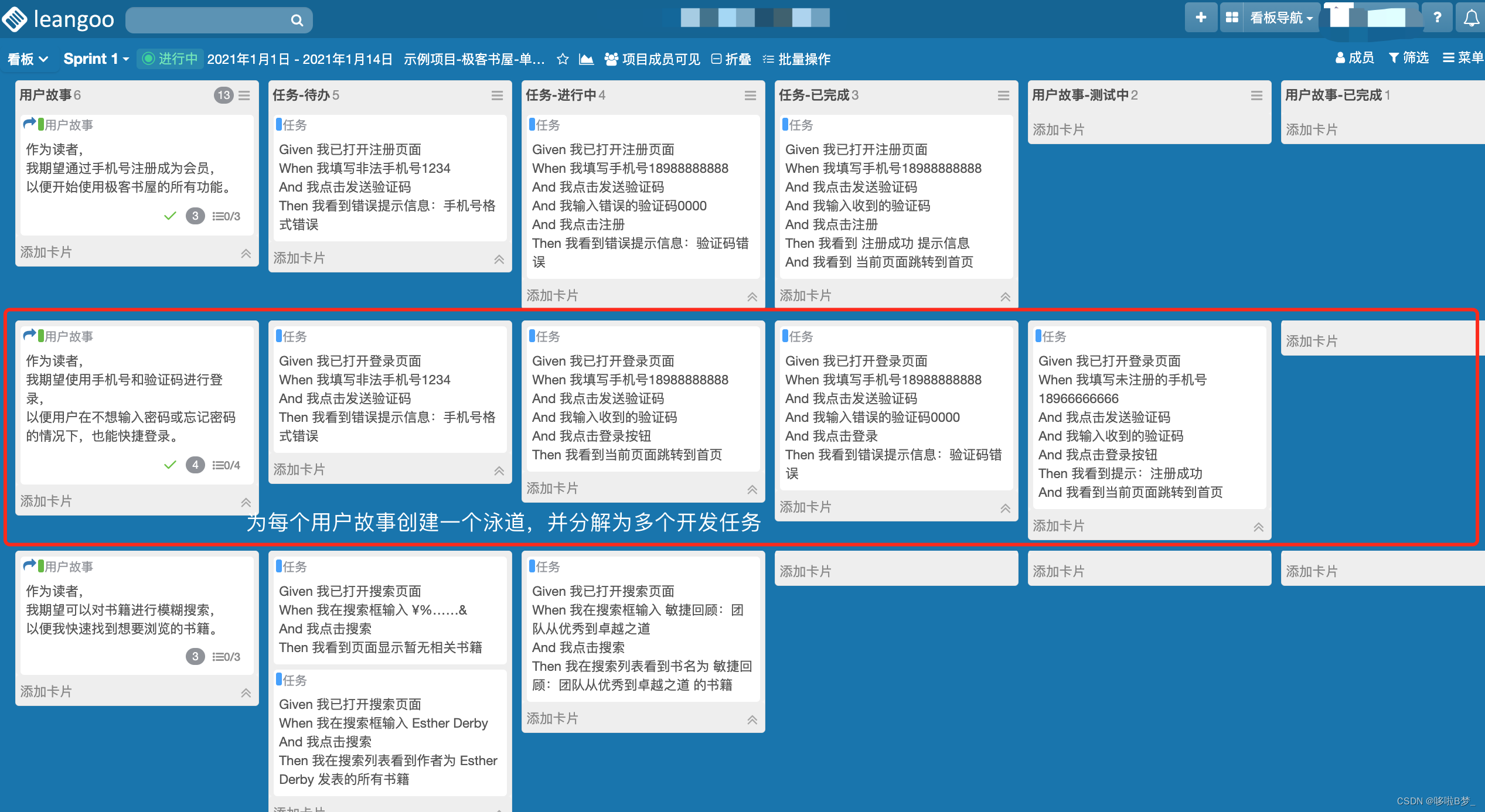Open task card with 非法手机号1234 on 注册页面
The width and height of the screenshot is (1485, 812).
390,178
